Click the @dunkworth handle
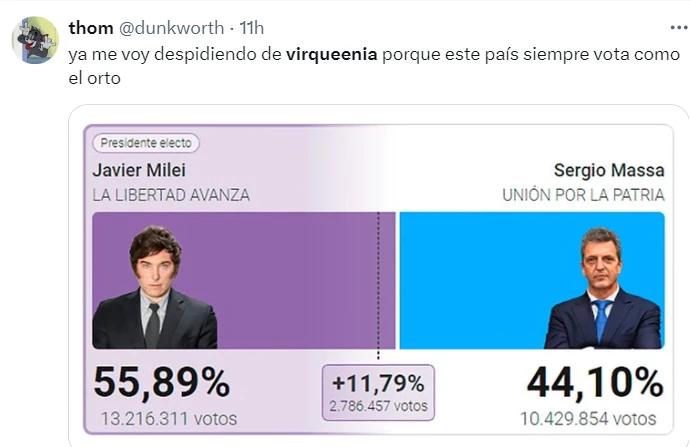Image resolution: width=691 pixels, height=447 pixels. pyautogui.click(x=172, y=25)
